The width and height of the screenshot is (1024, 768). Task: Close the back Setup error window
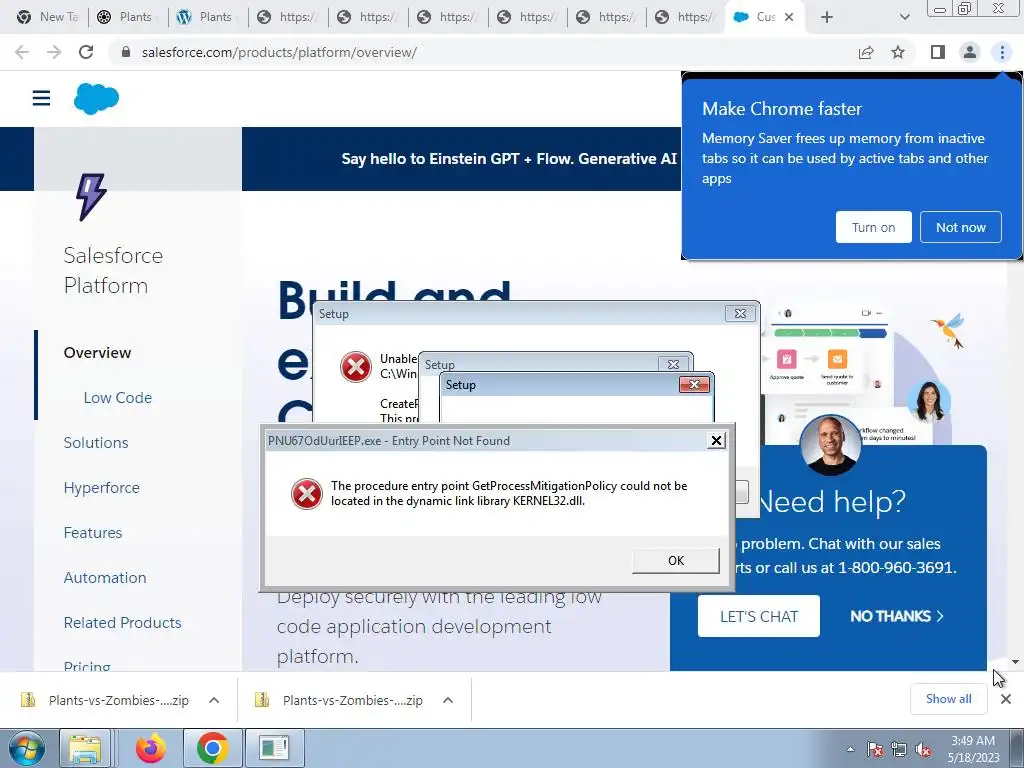(740, 313)
